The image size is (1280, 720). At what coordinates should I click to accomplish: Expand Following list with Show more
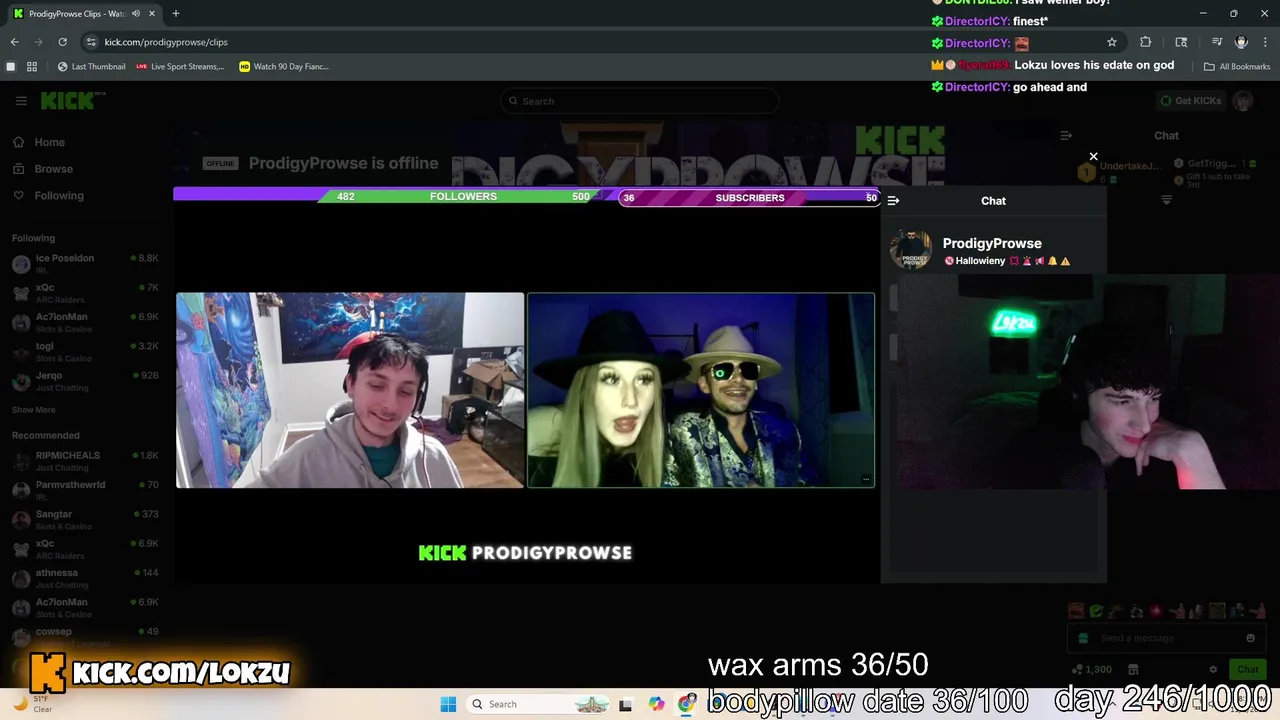33,410
